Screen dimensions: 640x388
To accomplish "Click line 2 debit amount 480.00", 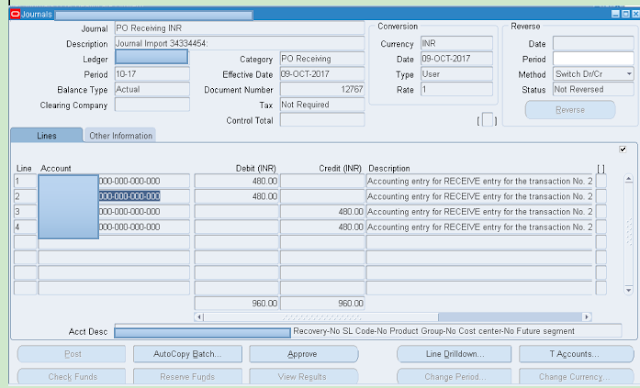I will pyautogui.click(x=236, y=196).
